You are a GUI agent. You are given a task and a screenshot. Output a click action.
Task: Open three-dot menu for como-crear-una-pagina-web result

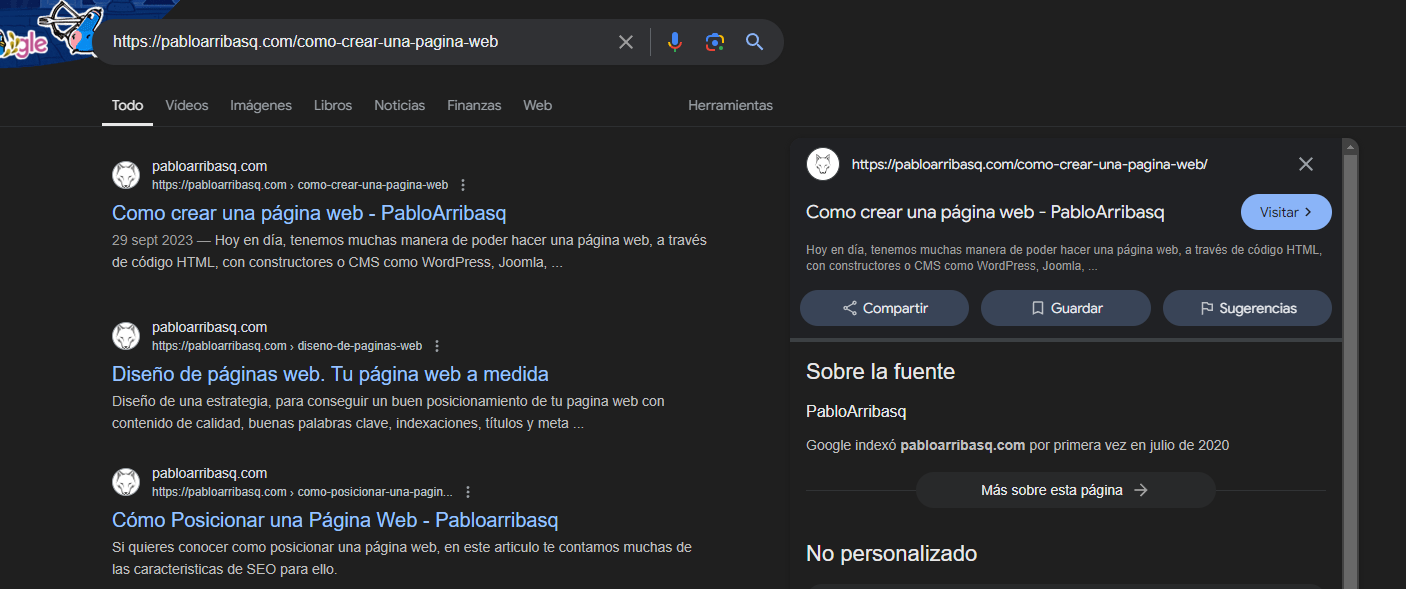click(463, 185)
